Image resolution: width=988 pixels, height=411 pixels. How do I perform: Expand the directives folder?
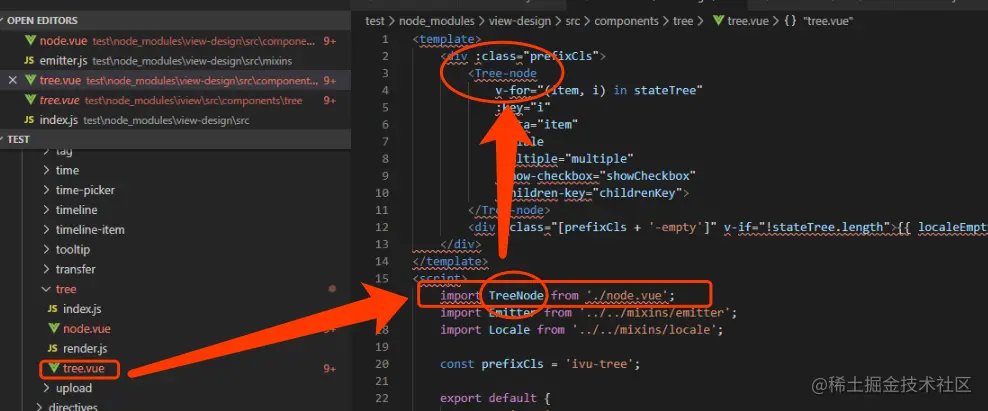[40, 407]
